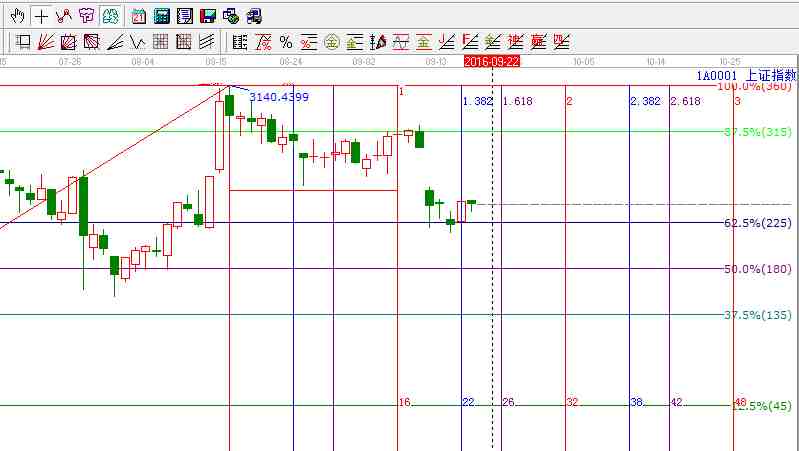Click the 1.382 time ratio label
The width and height of the screenshot is (799, 451).
click(477, 101)
